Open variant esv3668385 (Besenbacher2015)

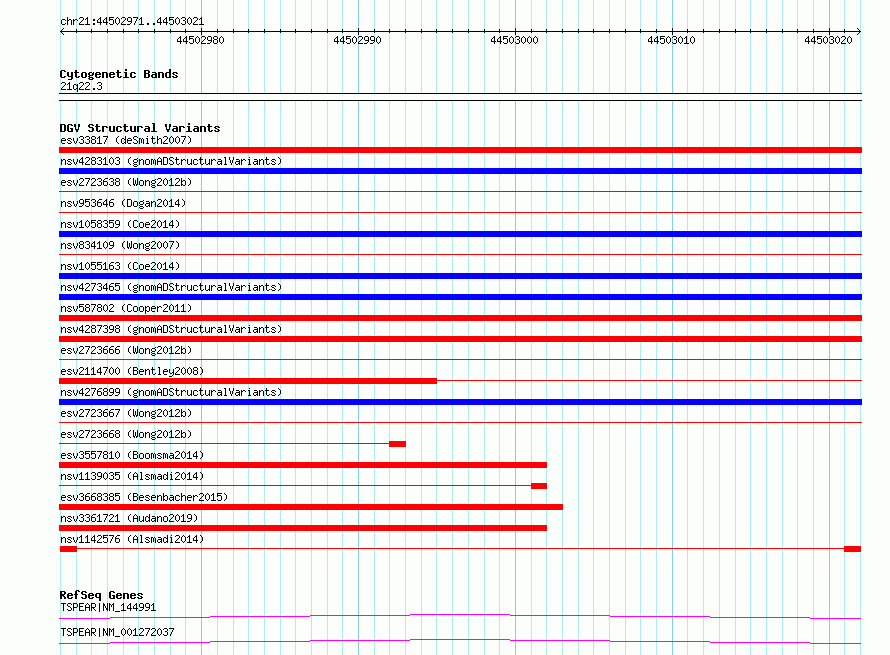click(x=144, y=497)
